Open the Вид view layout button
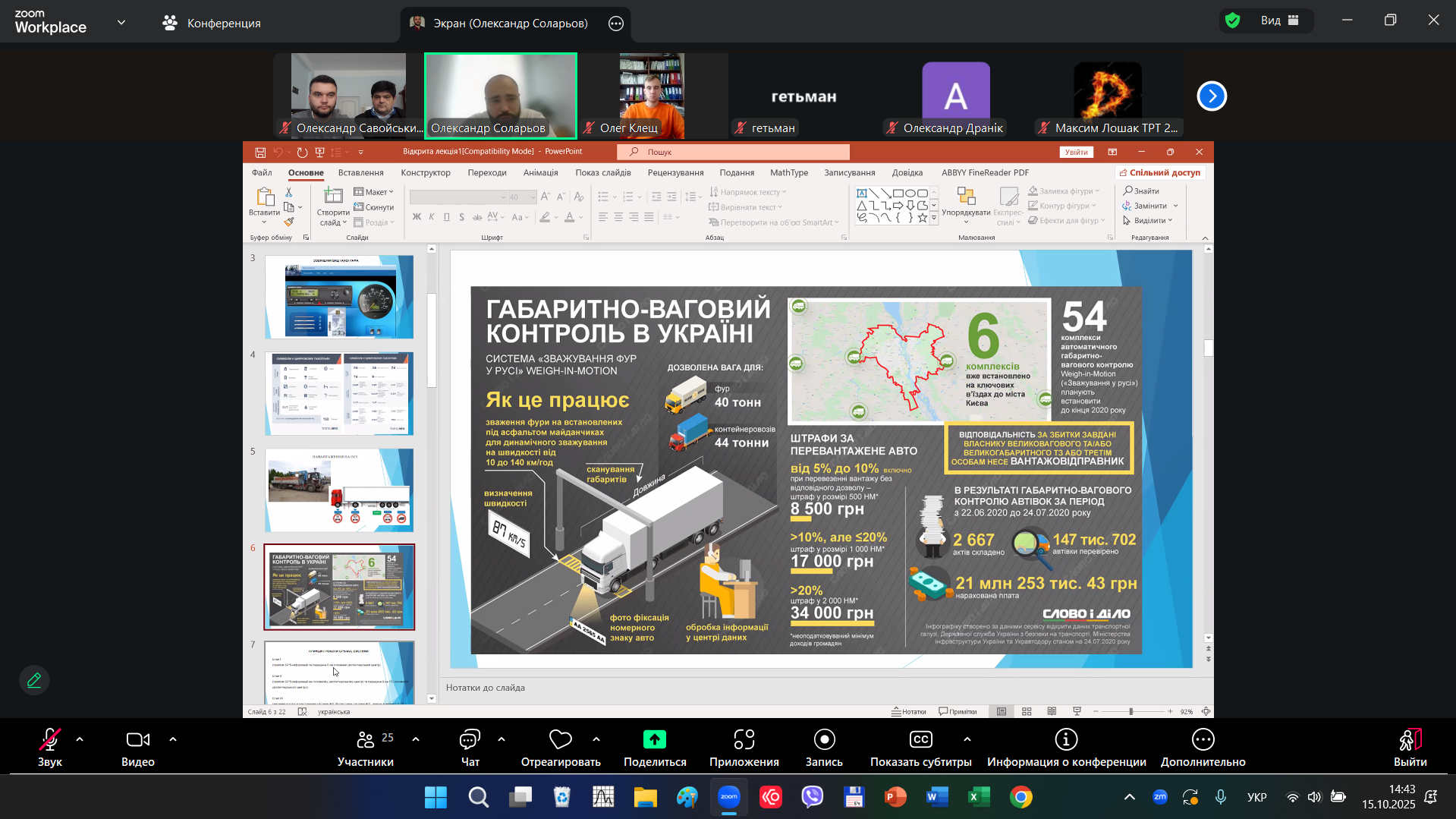The height and width of the screenshot is (819, 1456). pos(1280,20)
